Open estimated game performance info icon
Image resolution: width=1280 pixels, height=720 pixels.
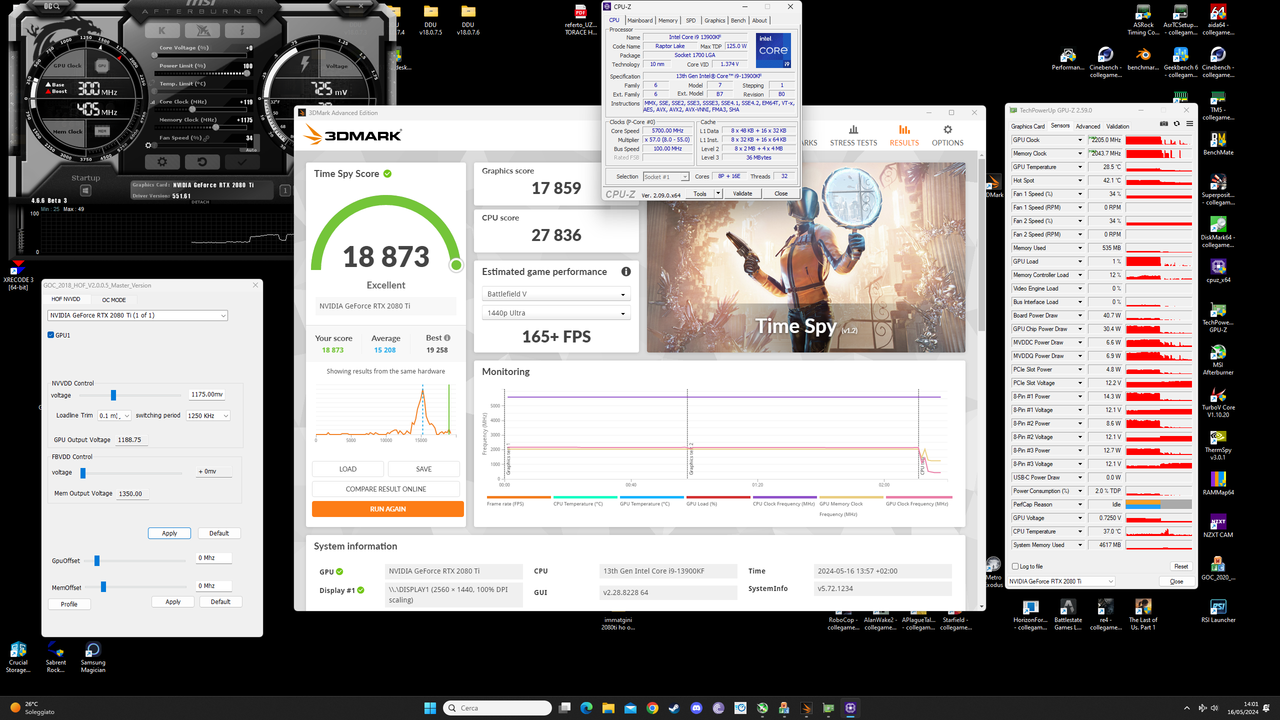(626, 271)
